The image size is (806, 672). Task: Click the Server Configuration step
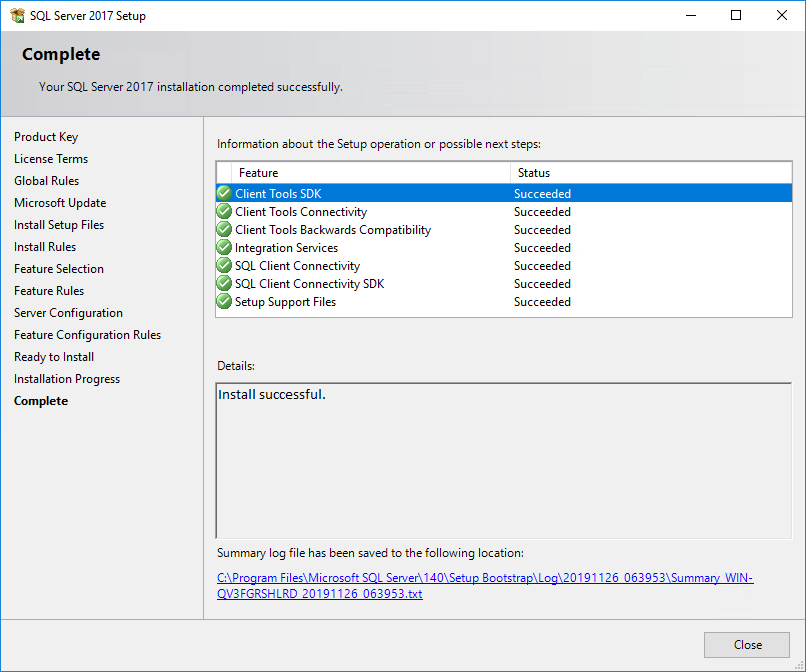[68, 313]
